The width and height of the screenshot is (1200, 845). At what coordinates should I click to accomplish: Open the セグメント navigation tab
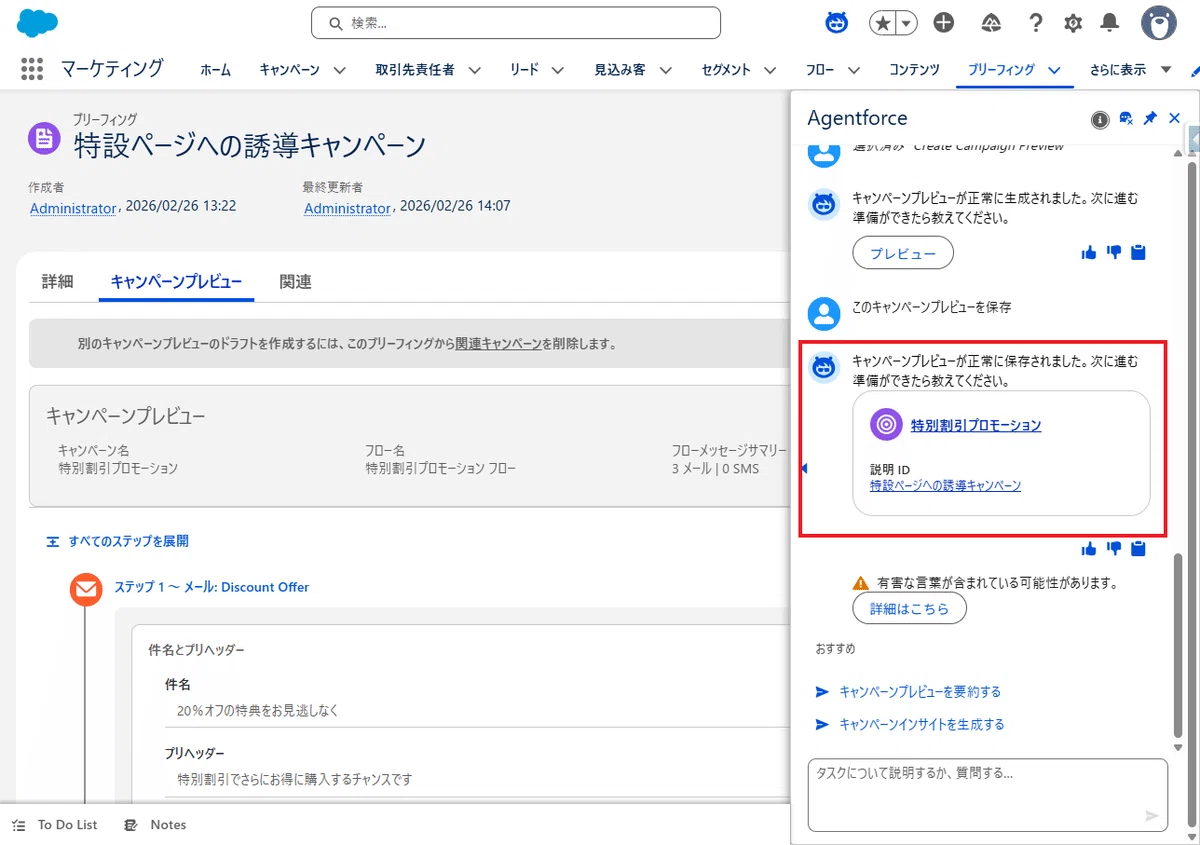tap(726, 70)
